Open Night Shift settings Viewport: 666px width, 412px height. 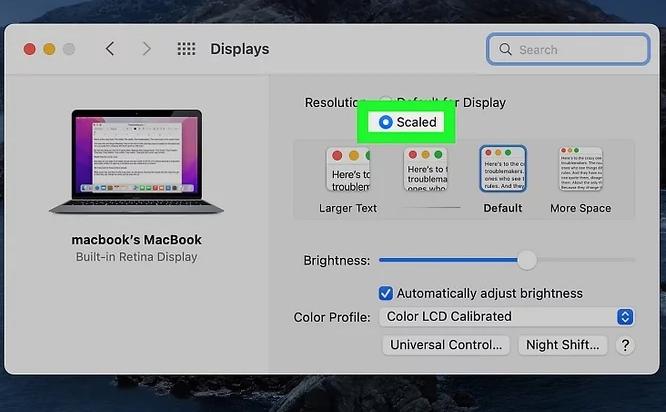coord(562,345)
